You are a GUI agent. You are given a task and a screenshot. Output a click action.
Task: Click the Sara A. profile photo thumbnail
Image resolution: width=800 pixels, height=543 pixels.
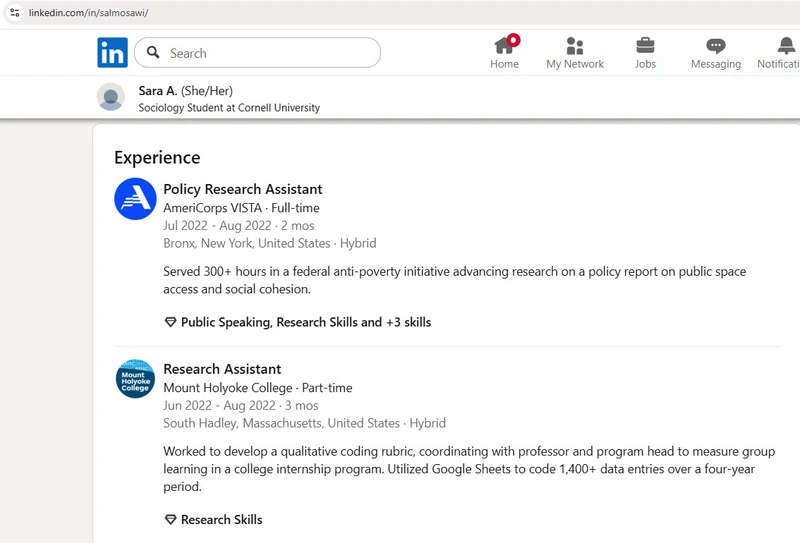pyautogui.click(x=111, y=97)
